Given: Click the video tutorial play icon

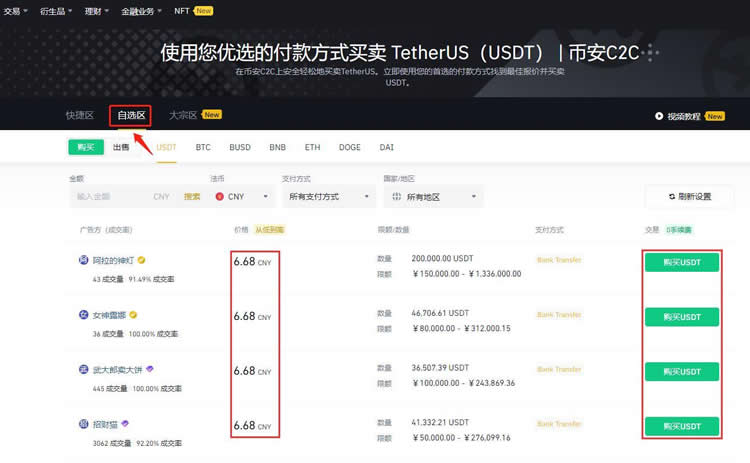Looking at the screenshot, I should (x=659, y=116).
